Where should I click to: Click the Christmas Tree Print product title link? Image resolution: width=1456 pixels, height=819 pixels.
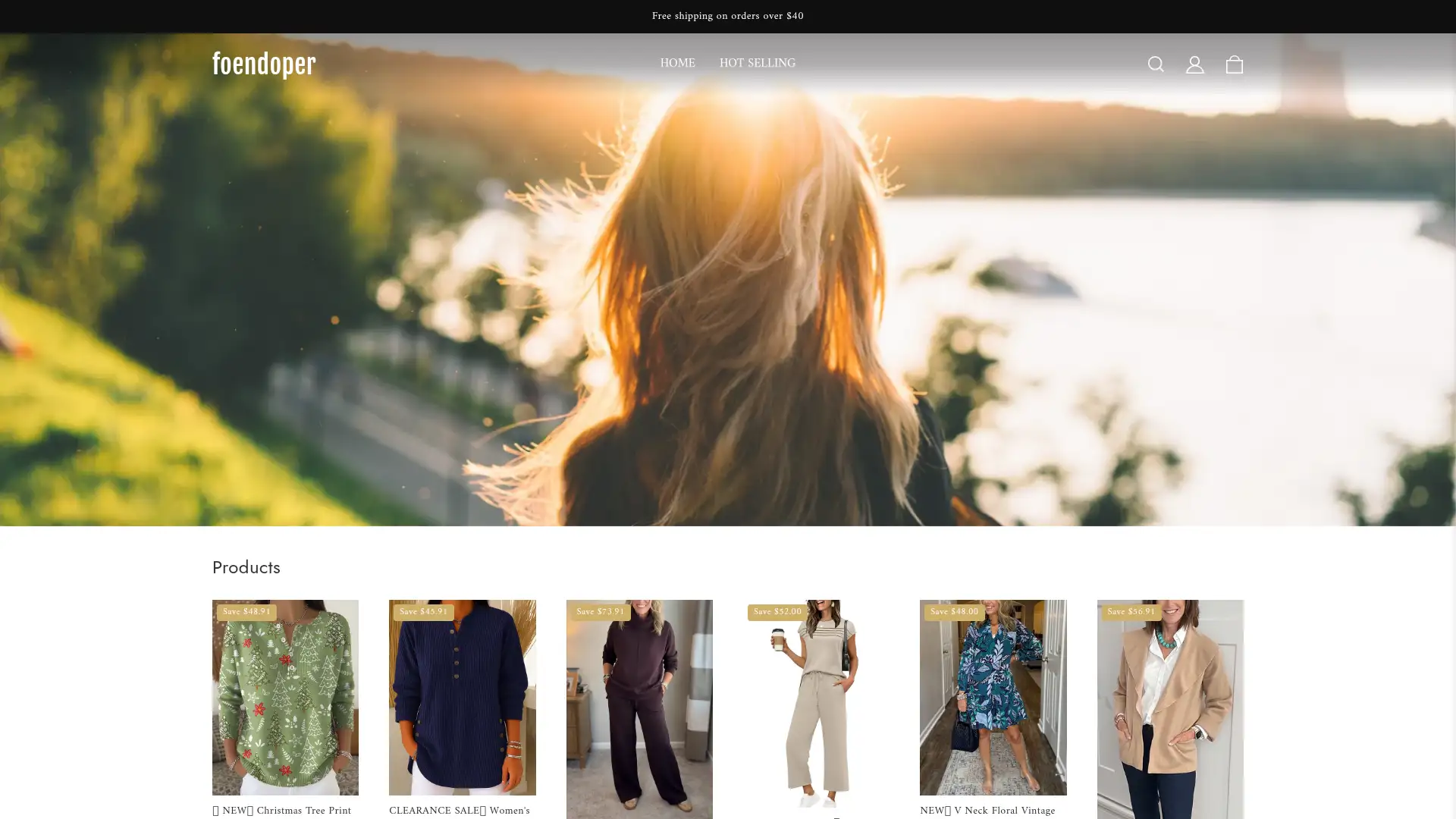click(x=281, y=811)
